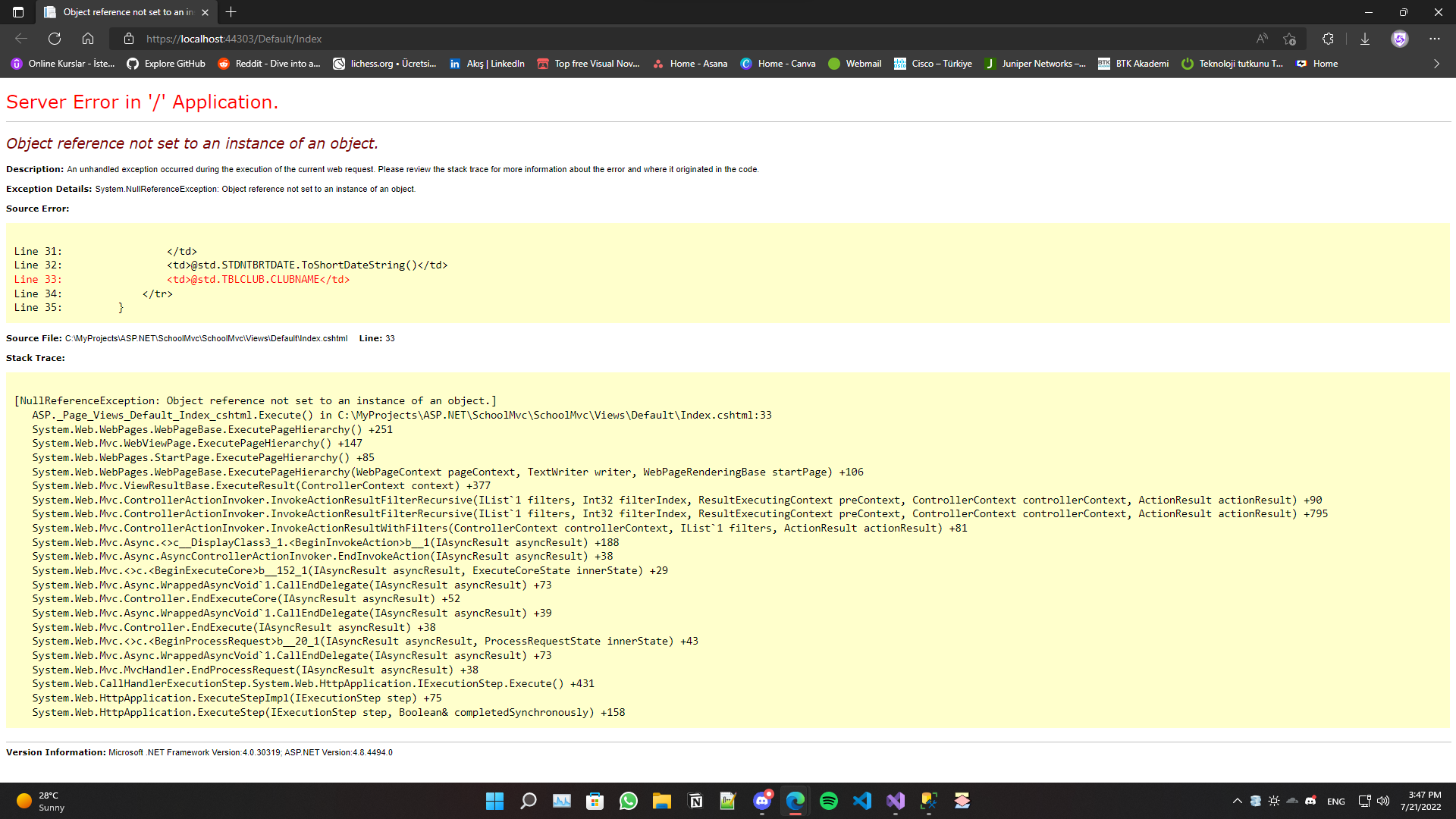Open the Explore GitHub bookmark
Screen dimensions: 1456x819
click(166, 64)
